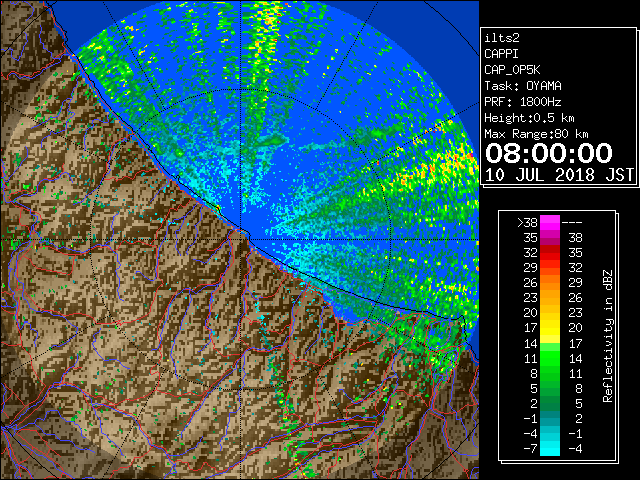Pick the magenta >38 dBZ color swatch
Image resolution: width=640 pixels, height=480 pixels.
click(550, 223)
